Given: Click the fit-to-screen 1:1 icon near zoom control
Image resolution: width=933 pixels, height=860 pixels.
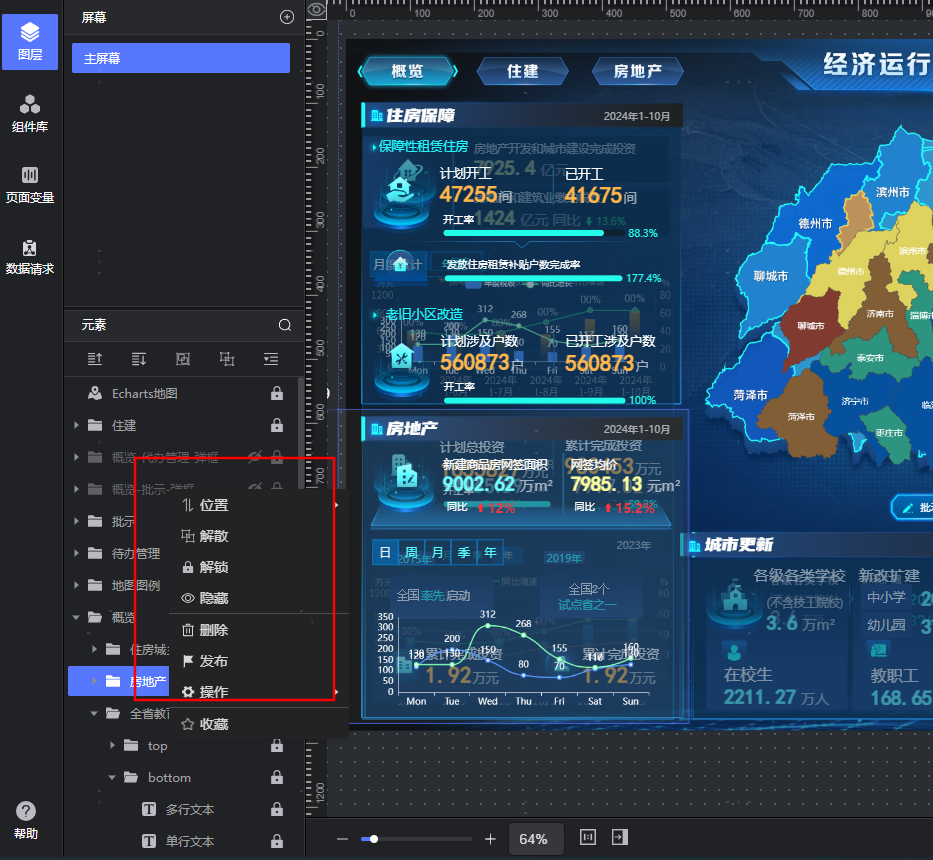Looking at the screenshot, I should (588, 838).
